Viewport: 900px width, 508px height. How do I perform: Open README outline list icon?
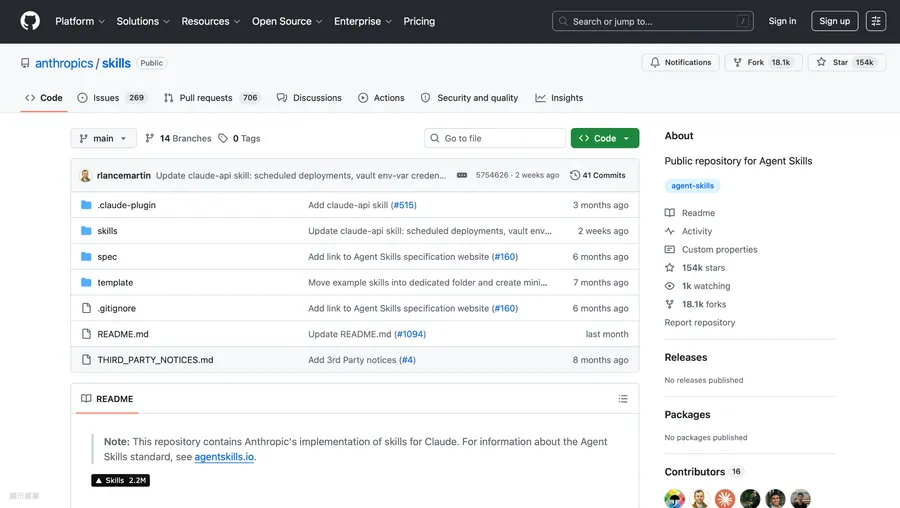point(623,399)
